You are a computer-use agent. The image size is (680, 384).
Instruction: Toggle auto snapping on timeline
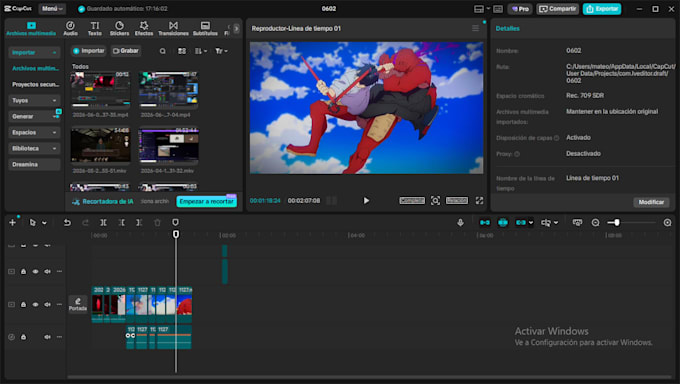click(x=503, y=223)
